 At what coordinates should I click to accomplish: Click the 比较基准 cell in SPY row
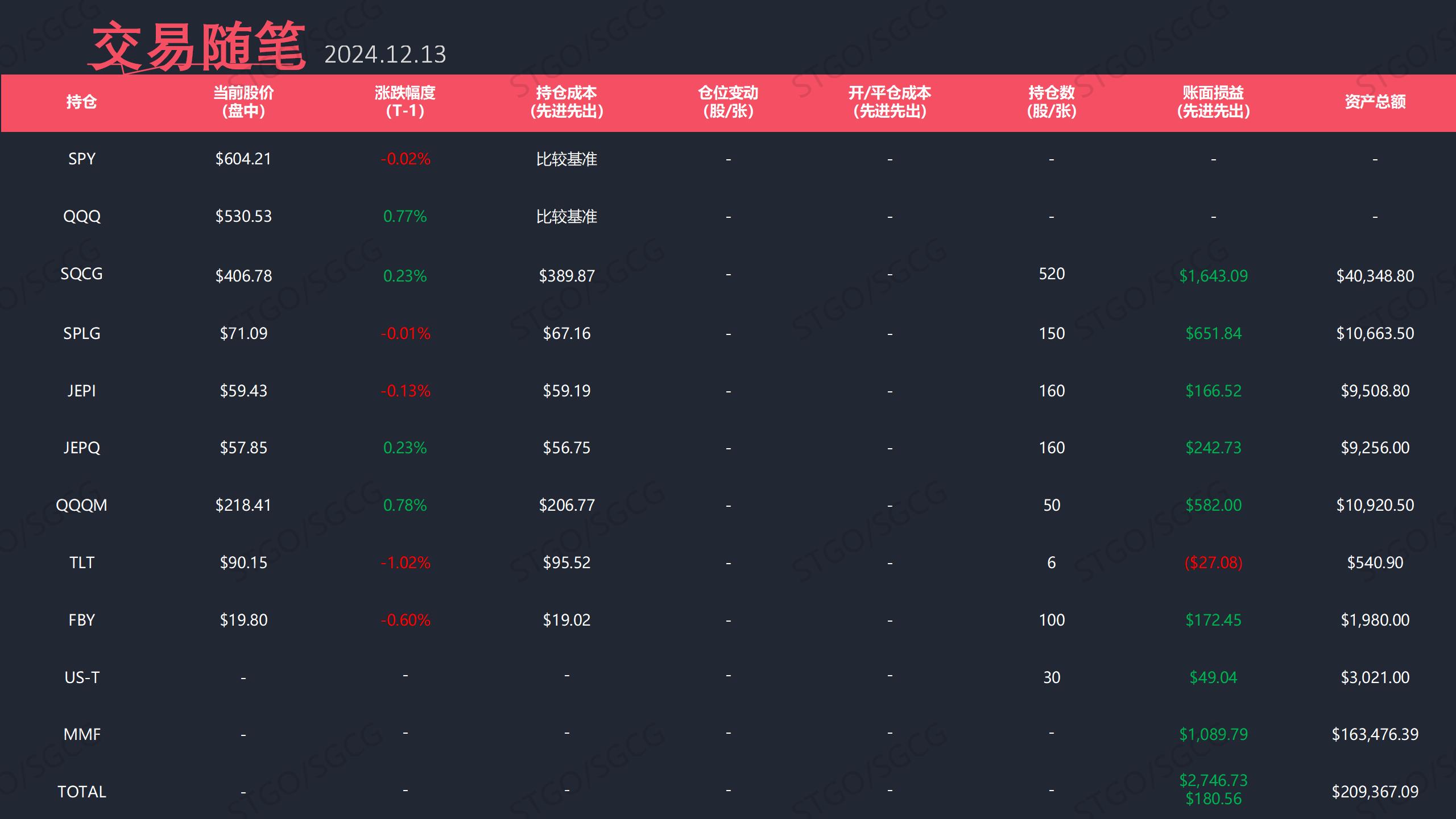coord(566,159)
